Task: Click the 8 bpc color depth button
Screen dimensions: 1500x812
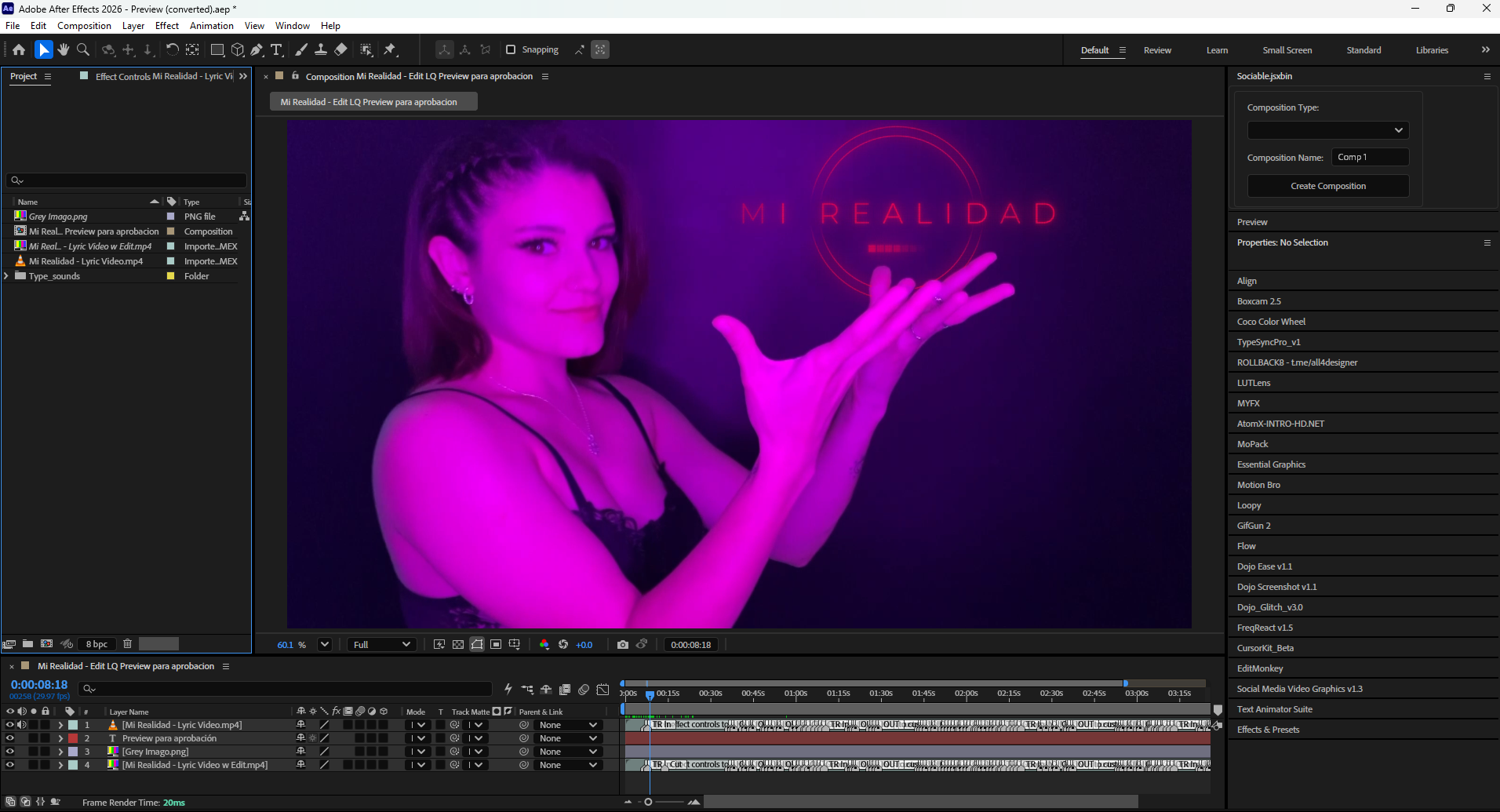Action: click(97, 643)
